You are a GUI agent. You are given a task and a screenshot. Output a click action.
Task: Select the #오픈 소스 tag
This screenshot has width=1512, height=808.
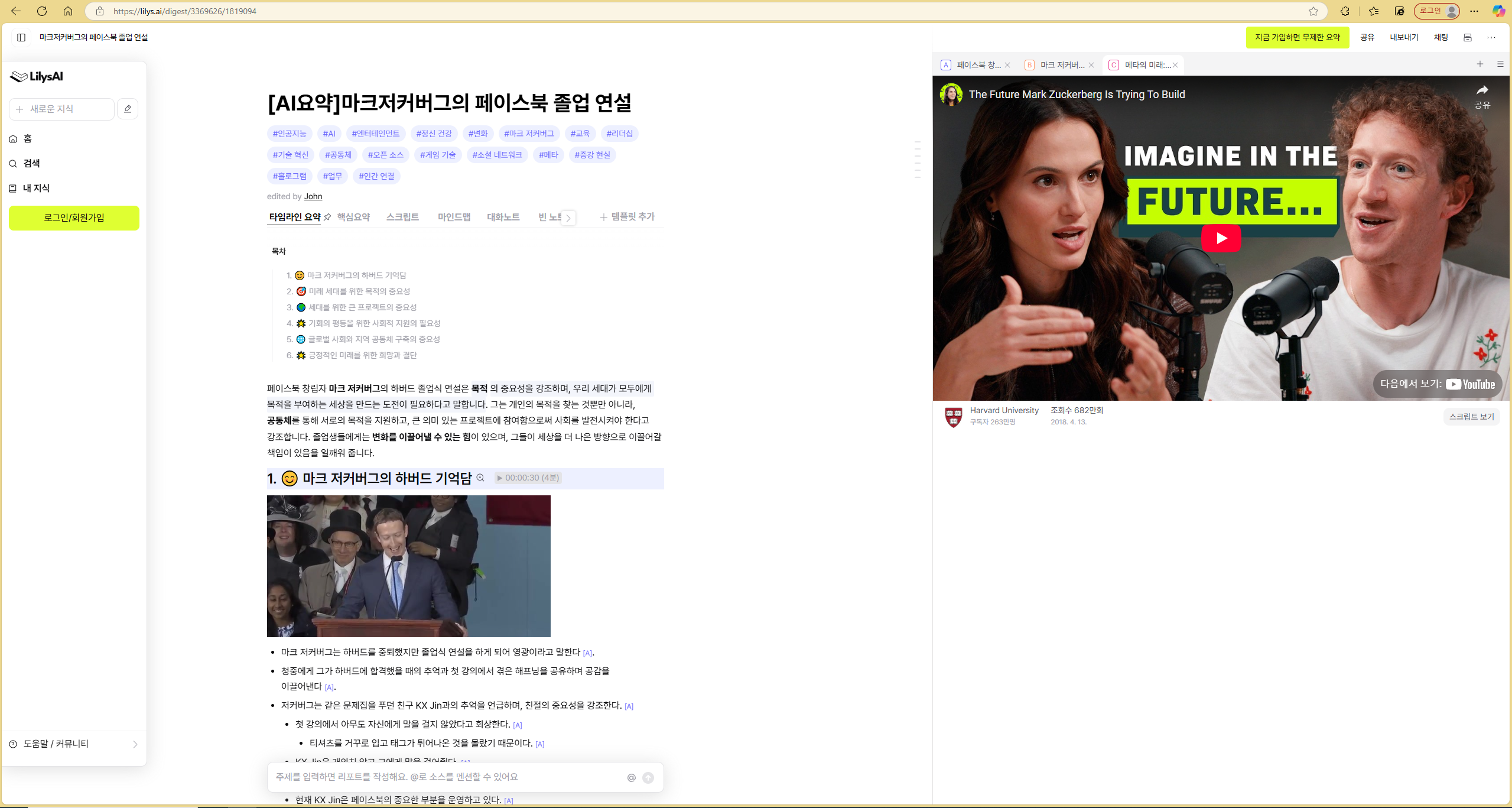(385, 155)
